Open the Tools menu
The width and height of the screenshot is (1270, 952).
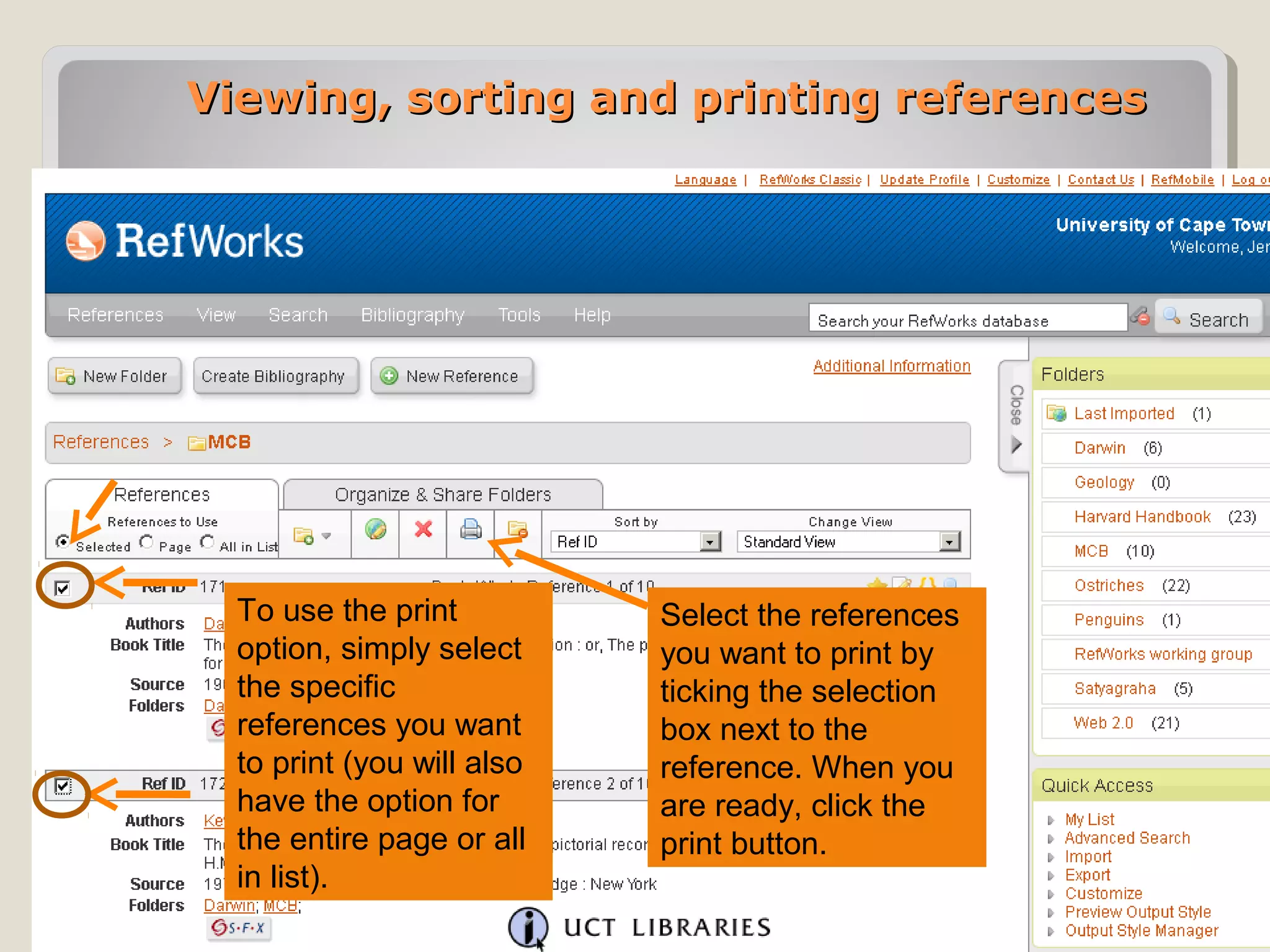(519, 315)
